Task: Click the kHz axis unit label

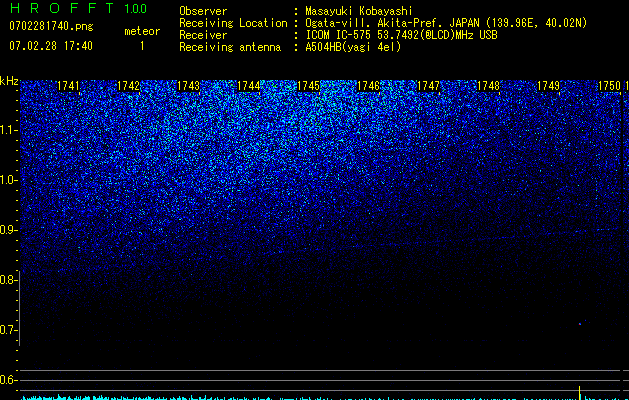Action: (9, 81)
